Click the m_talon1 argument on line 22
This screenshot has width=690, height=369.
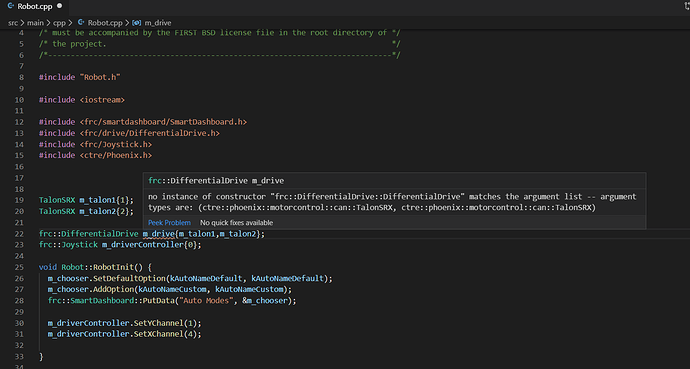click(197, 234)
